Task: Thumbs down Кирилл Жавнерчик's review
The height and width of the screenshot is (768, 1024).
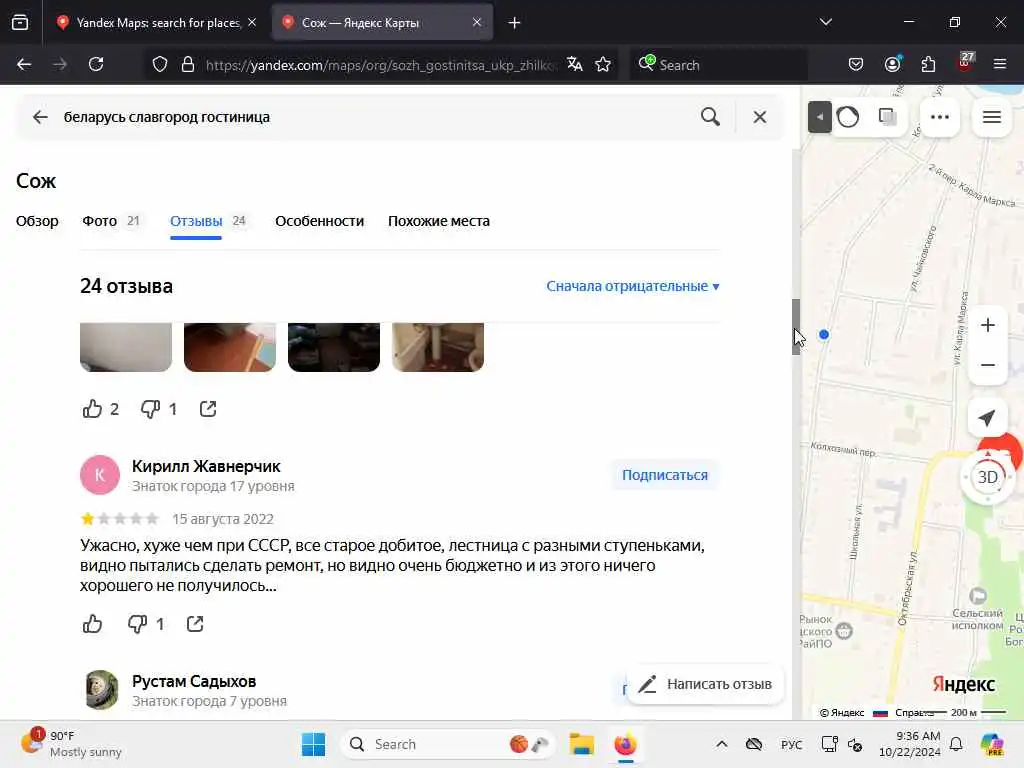Action: [x=137, y=624]
